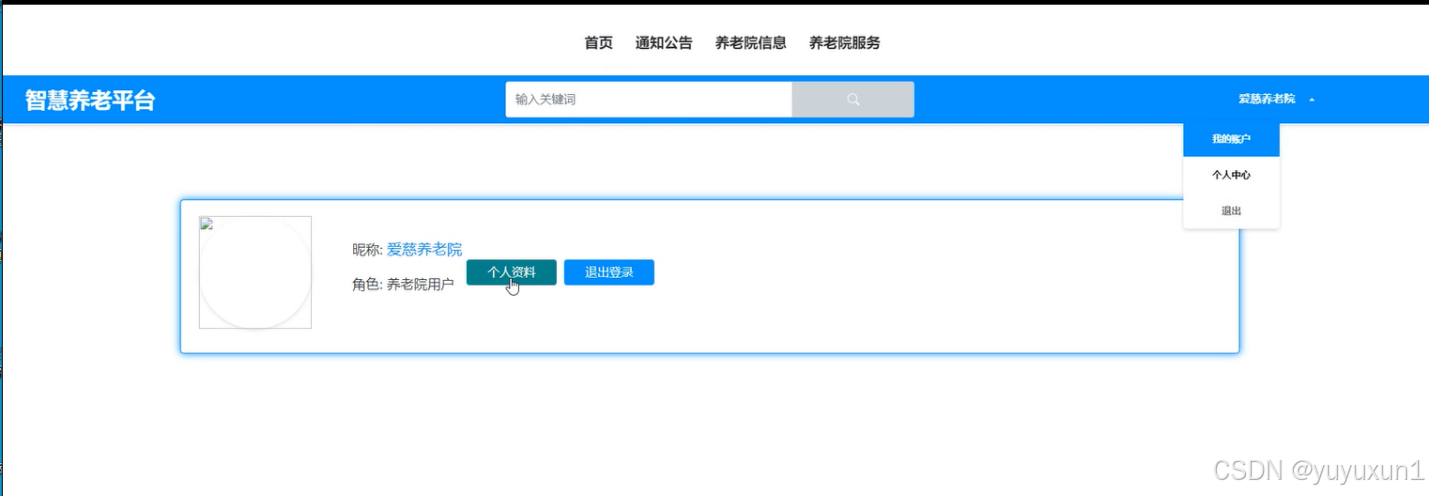Select 退出 in the user dropdown menu

(1231, 211)
